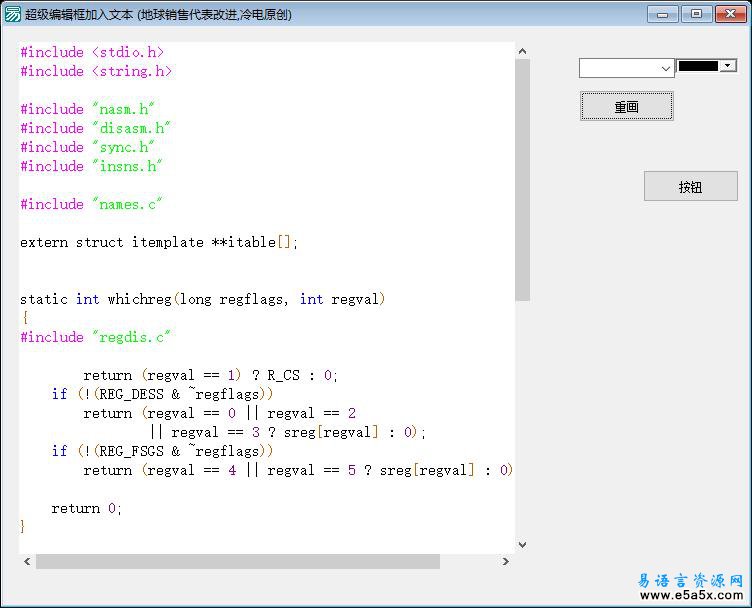
Task: Click the 'R_CS : 0;' return line
Action: tap(211, 375)
